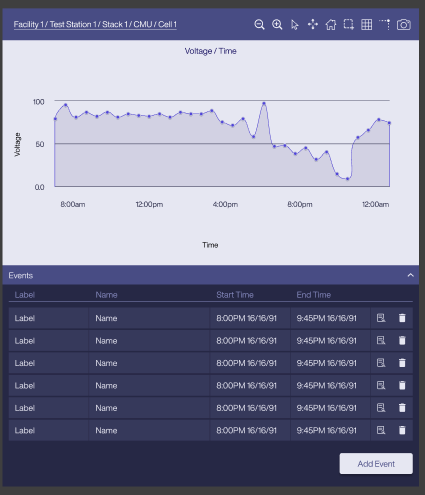This screenshot has height=495, width=425.
Task: Open Test Station 1 in the breadcrumb
Action: (73, 24)
